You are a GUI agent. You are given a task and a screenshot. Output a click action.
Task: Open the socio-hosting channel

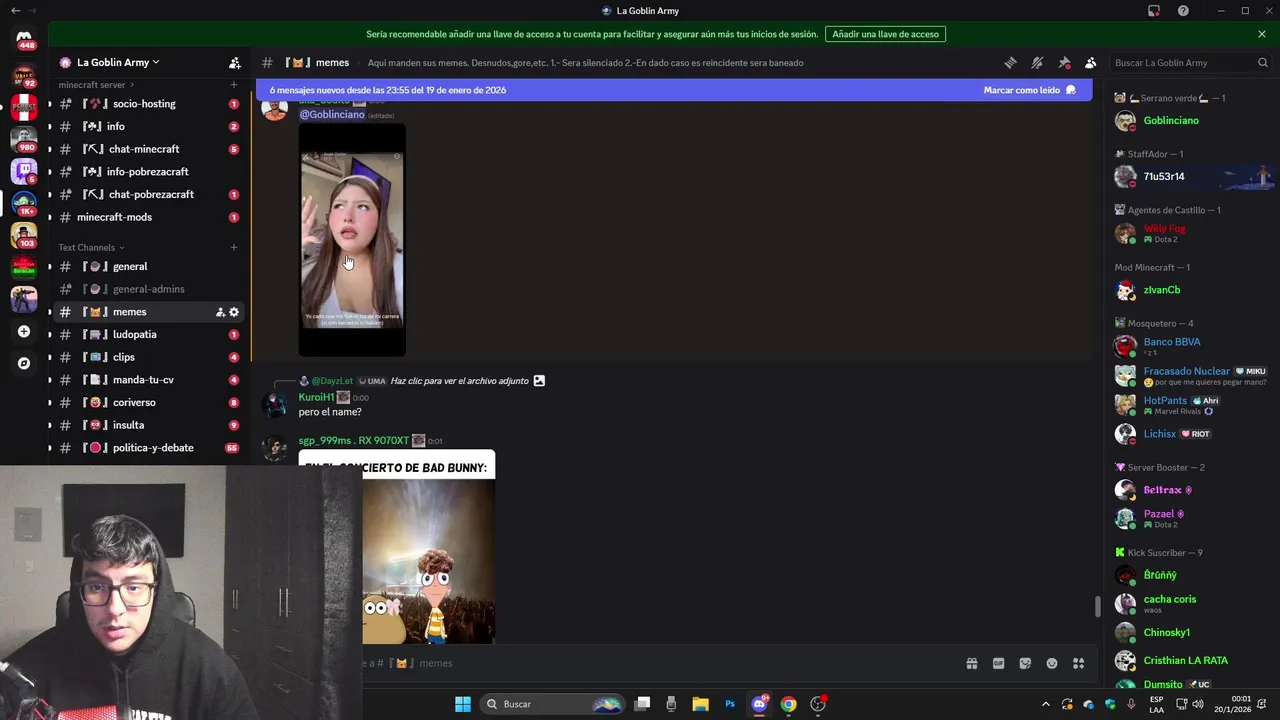coord(149,104)
